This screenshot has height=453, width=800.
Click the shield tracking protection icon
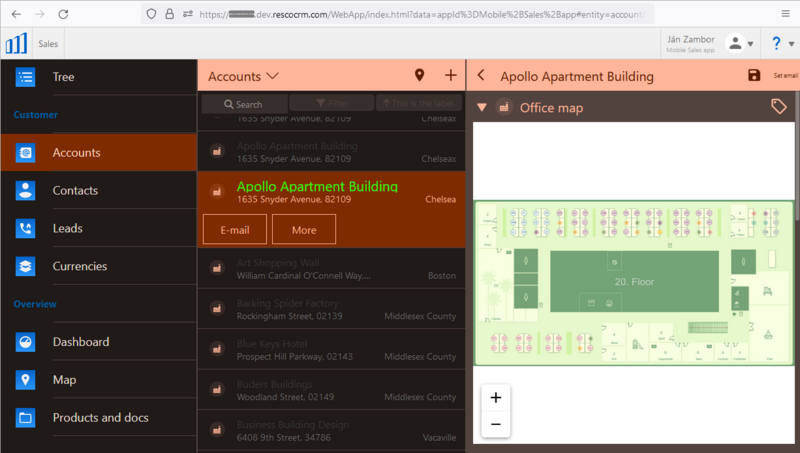point(151,14)
